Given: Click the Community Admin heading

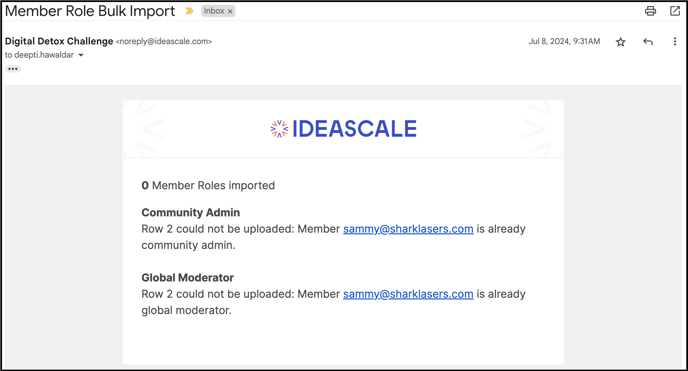Looking at the screenshot, I should [190, 212].
